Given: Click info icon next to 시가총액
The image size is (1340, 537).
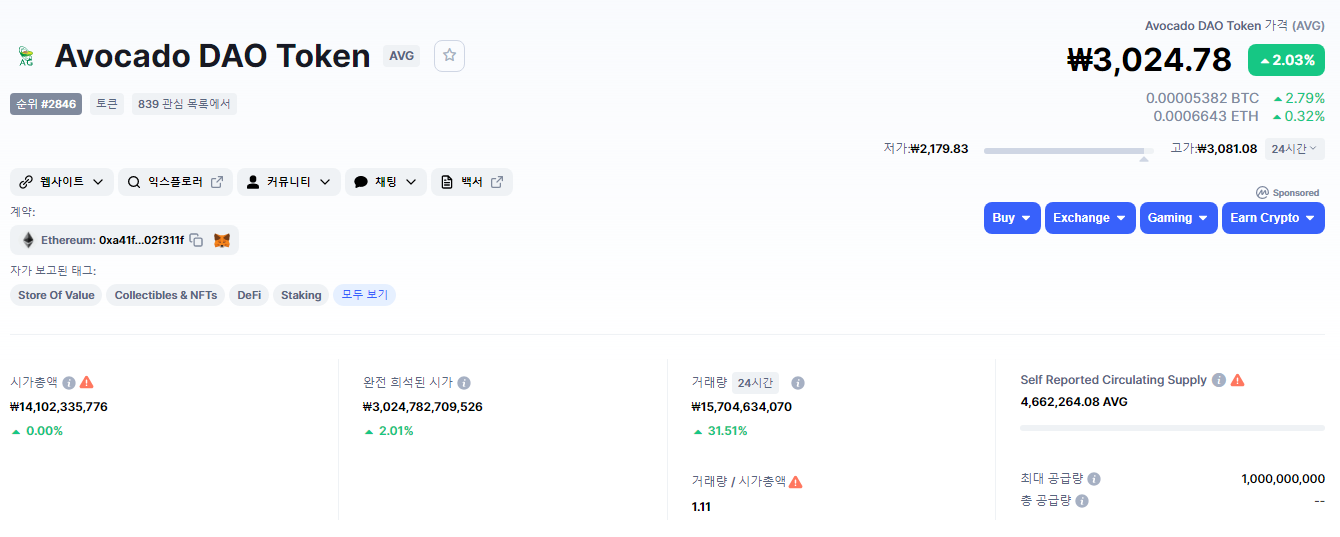Looking at the screenshot, I should (69, 382).
